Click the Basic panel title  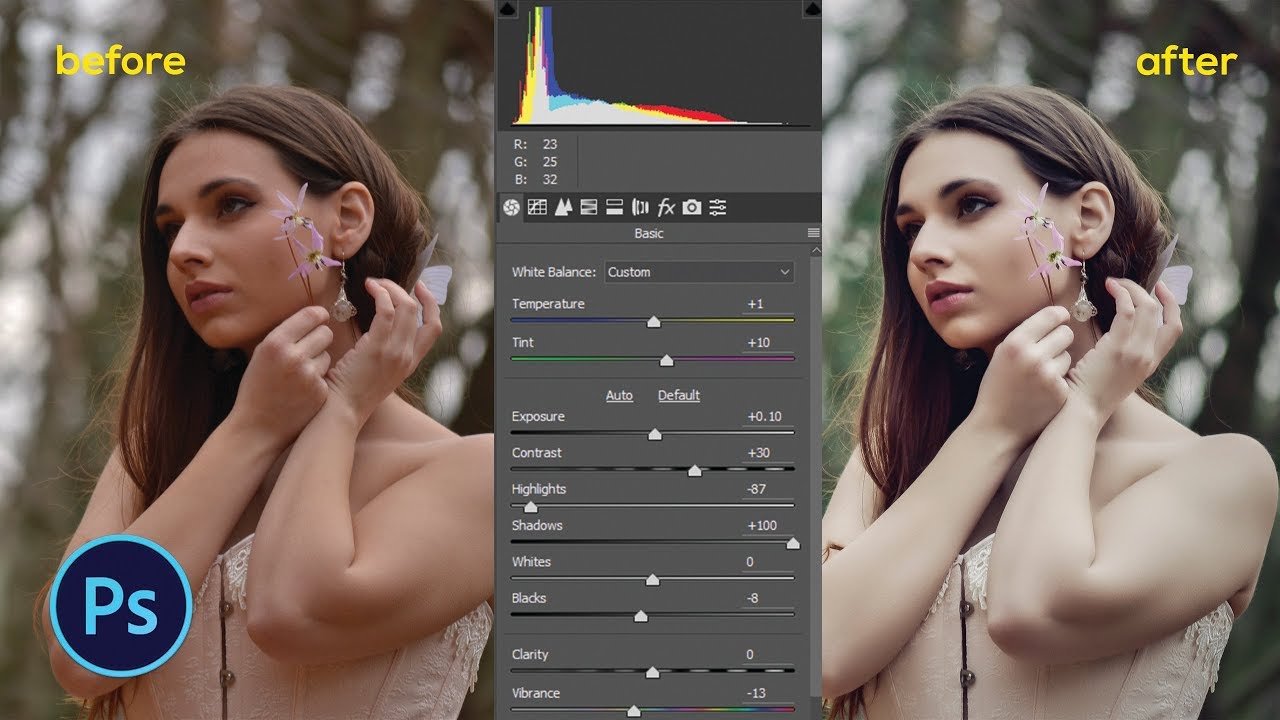tap(649, 233)
